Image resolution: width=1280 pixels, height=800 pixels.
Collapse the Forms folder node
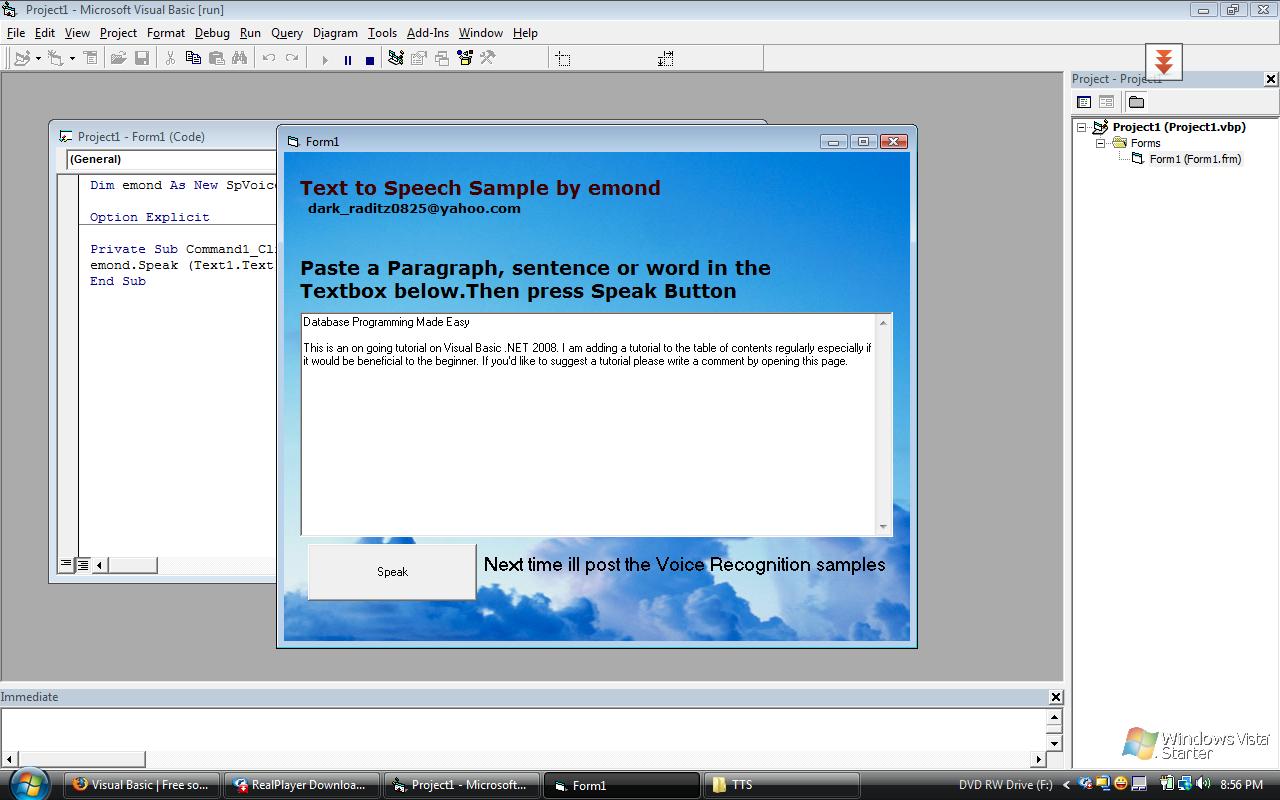click(x=1100, y=143)
